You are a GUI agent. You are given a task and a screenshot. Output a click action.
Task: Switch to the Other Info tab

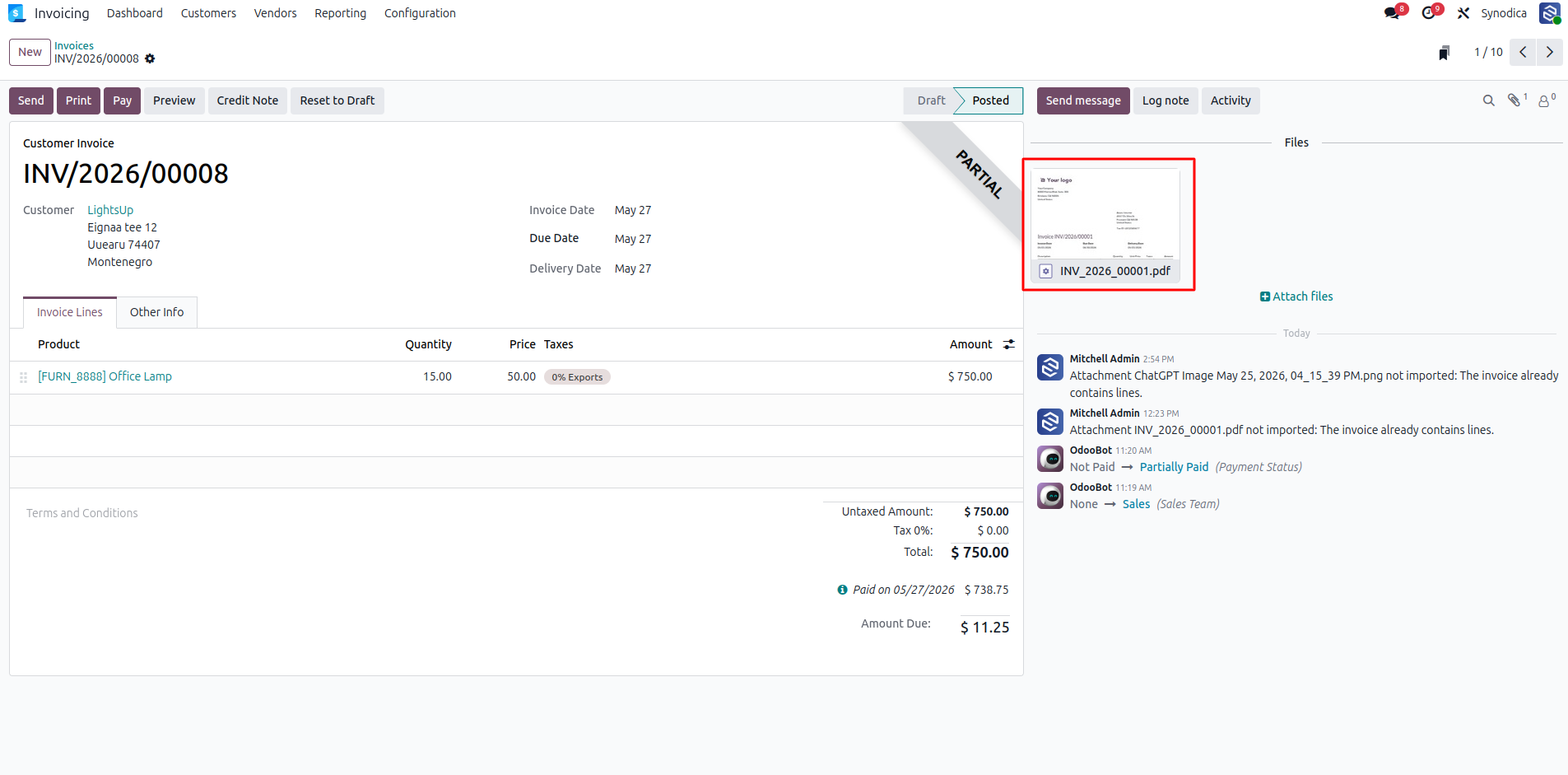point(156,312)
